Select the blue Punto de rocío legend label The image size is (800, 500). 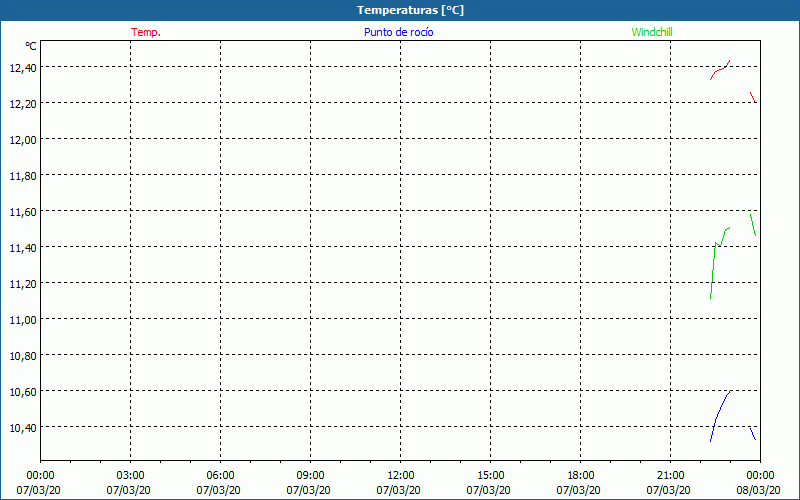[x=398, y=32]
